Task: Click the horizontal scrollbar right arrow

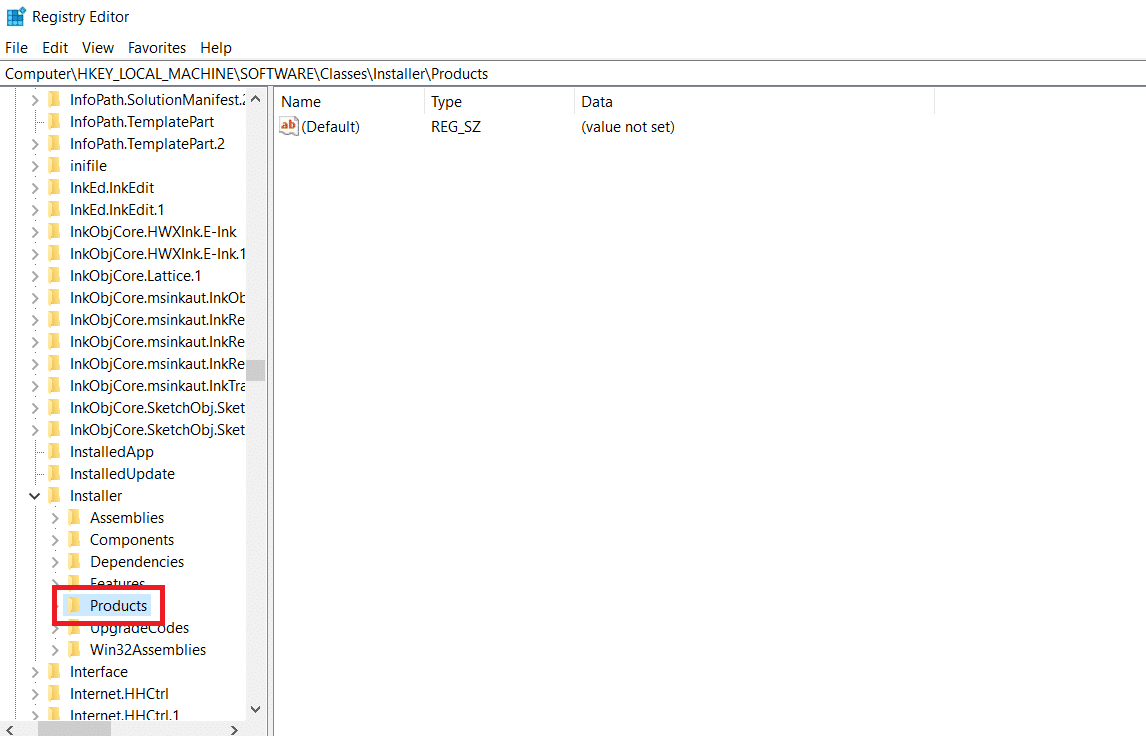Action: coord(234,729)
